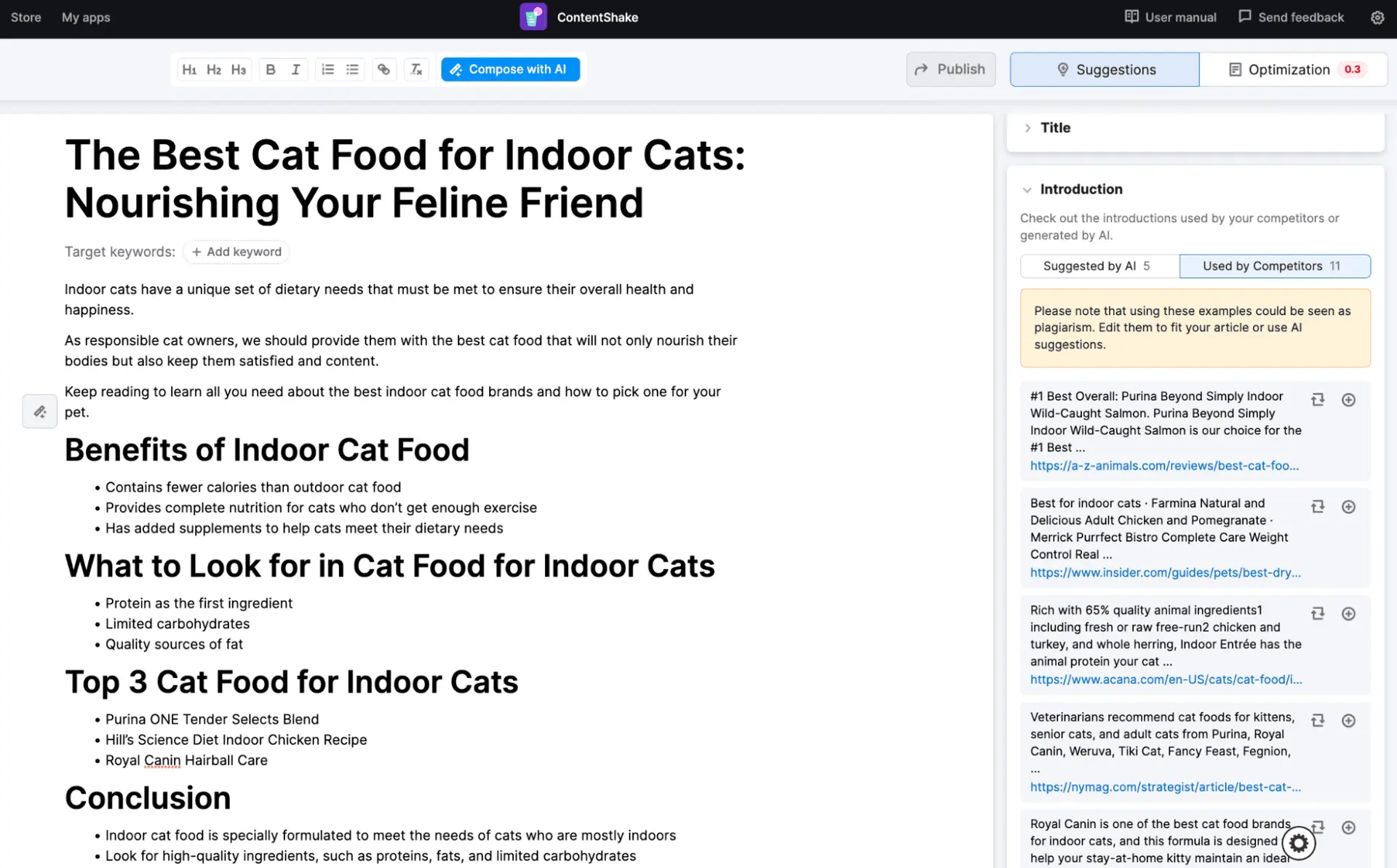Open the nymag.com strategist link

point(1165,787)
